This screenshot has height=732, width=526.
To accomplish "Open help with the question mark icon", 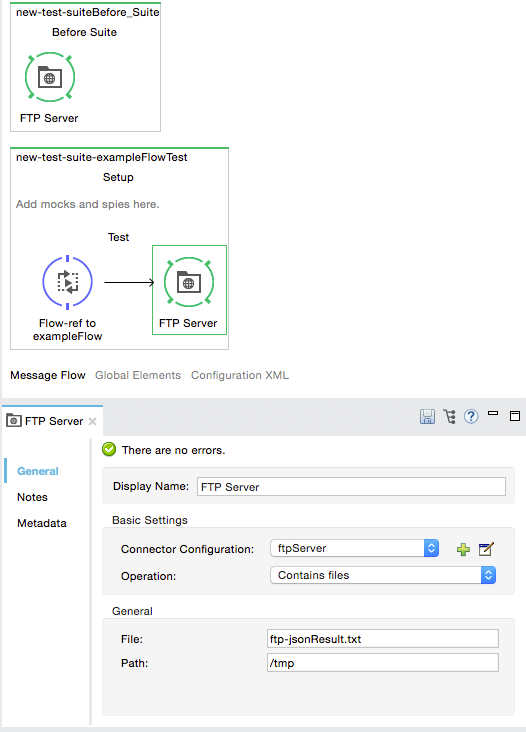I will [x=471, y=416].
